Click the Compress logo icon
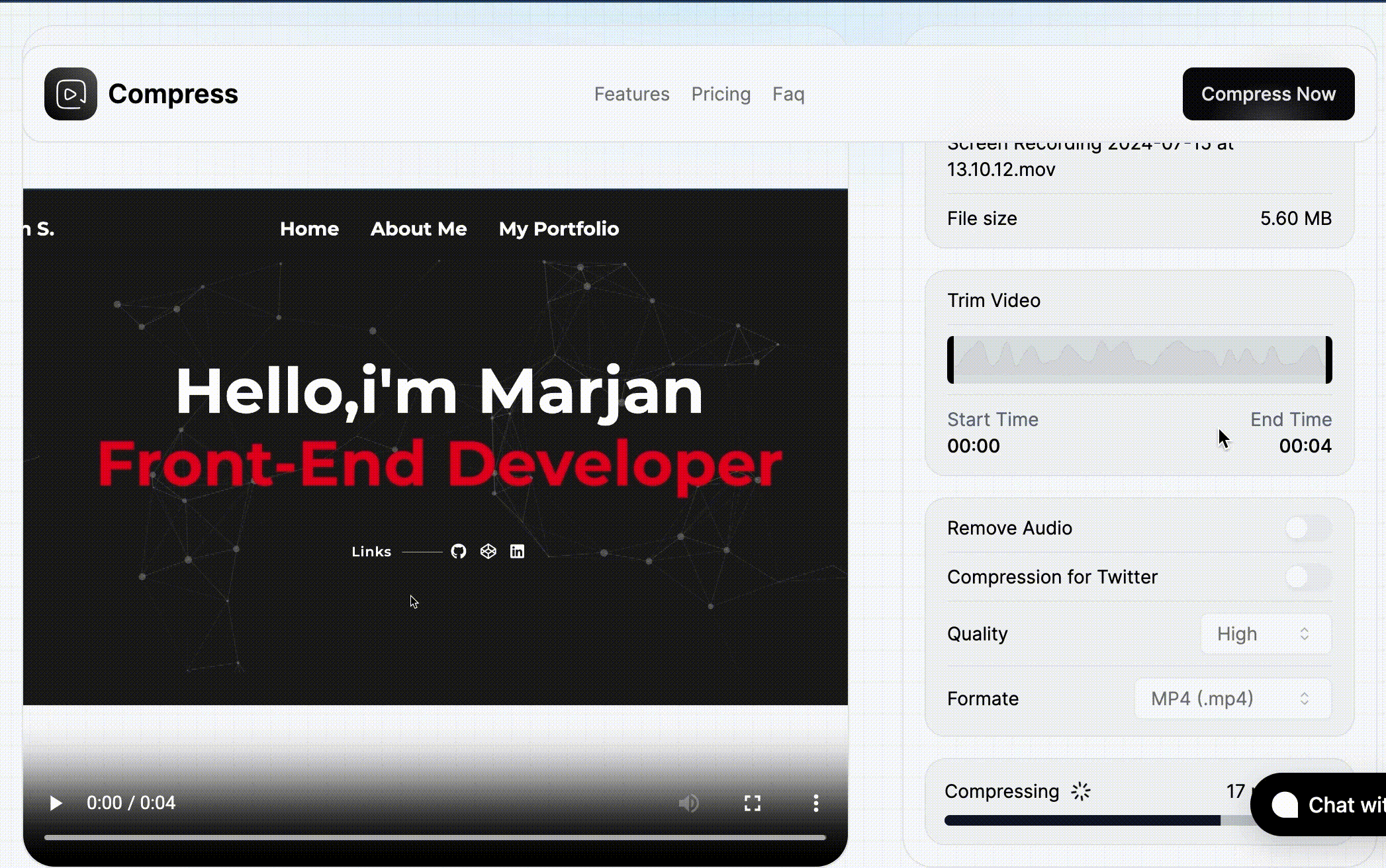This screenshot has height=868, width=1386. tap(71, 94)
